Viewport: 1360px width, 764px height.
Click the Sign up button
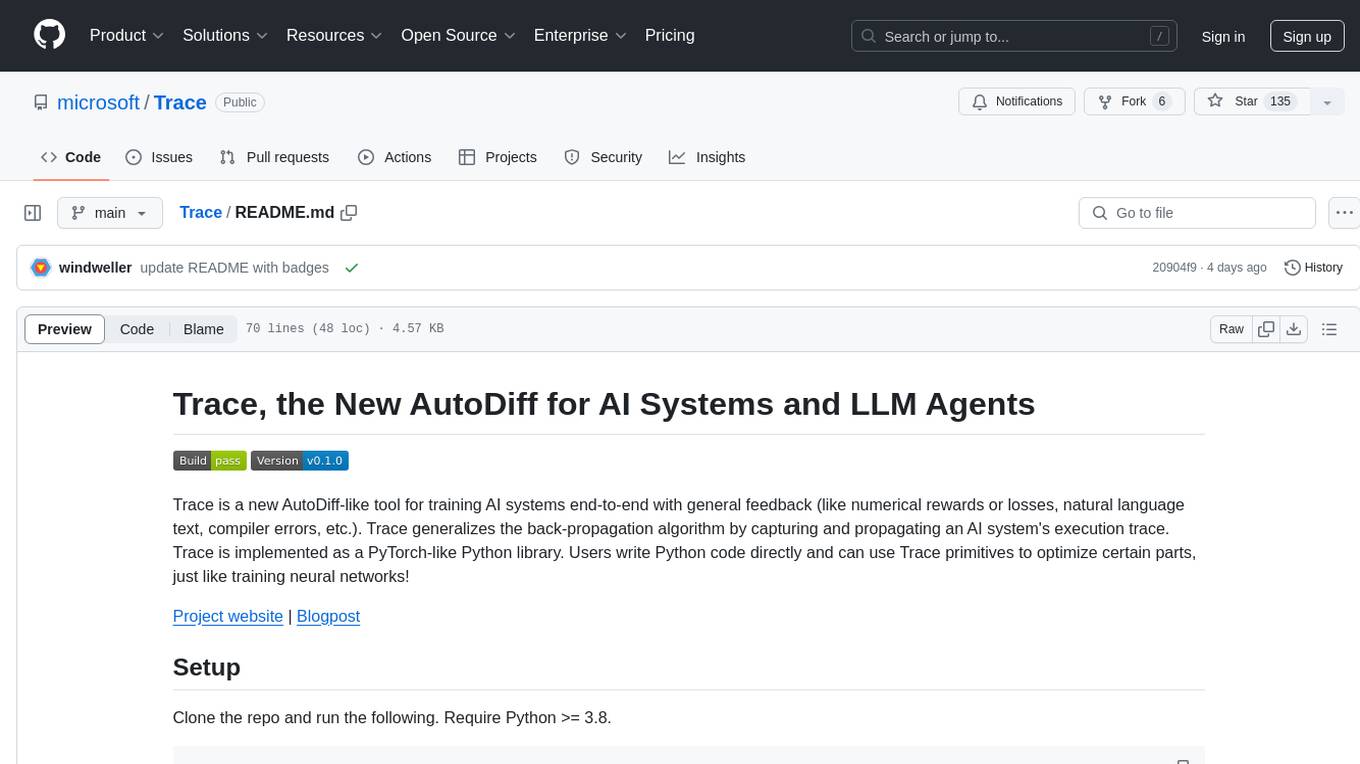coord(1307,36)
